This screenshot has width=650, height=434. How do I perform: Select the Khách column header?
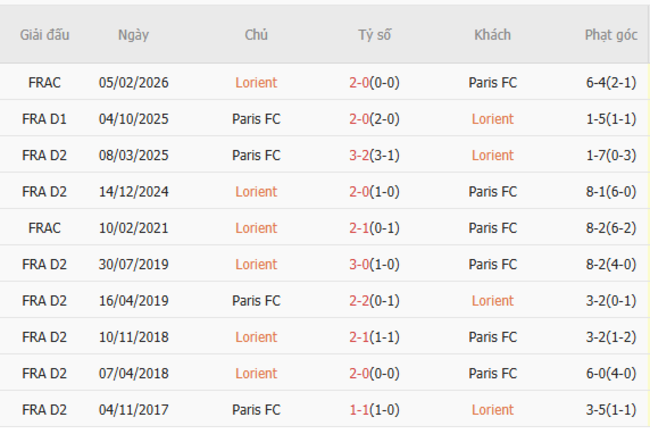coord(492,35)
